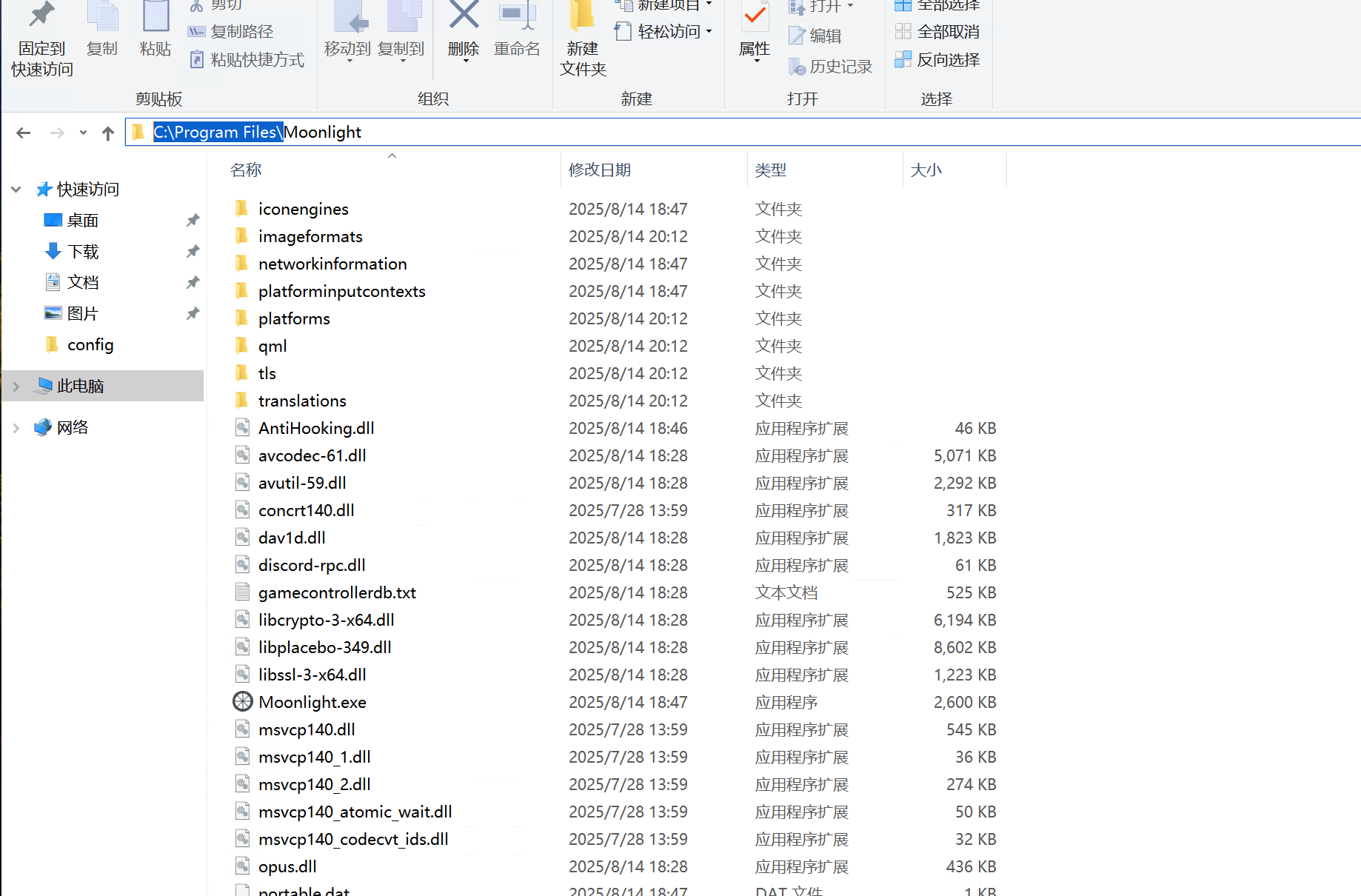Click the Up directory arrow

click(108, 133)
